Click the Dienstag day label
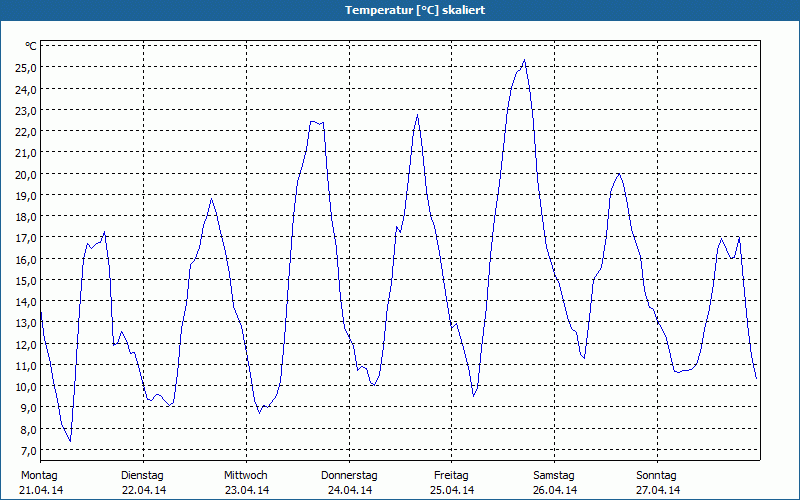 [142, 475]
